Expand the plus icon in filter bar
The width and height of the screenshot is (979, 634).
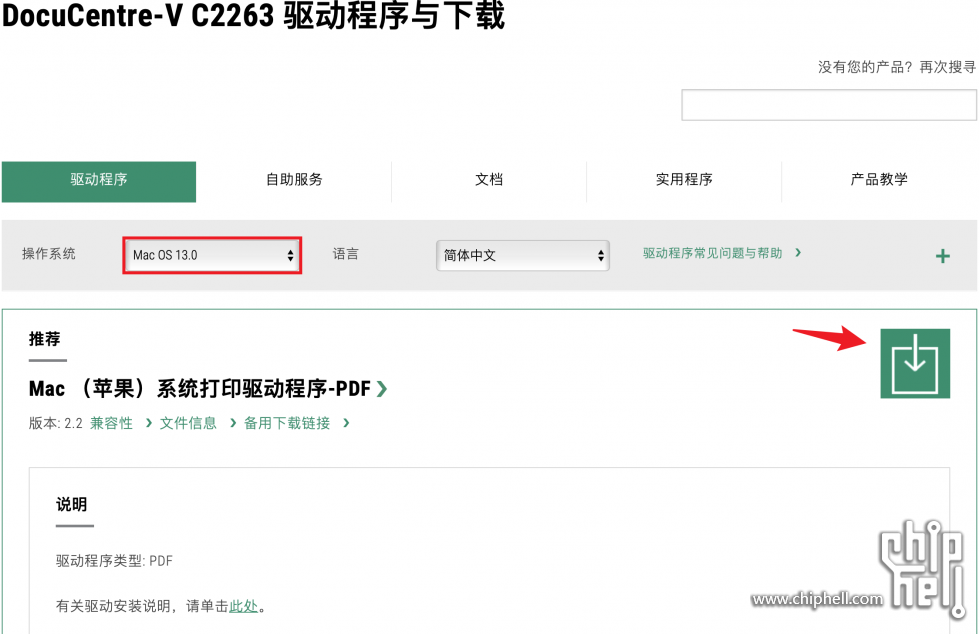943,256
